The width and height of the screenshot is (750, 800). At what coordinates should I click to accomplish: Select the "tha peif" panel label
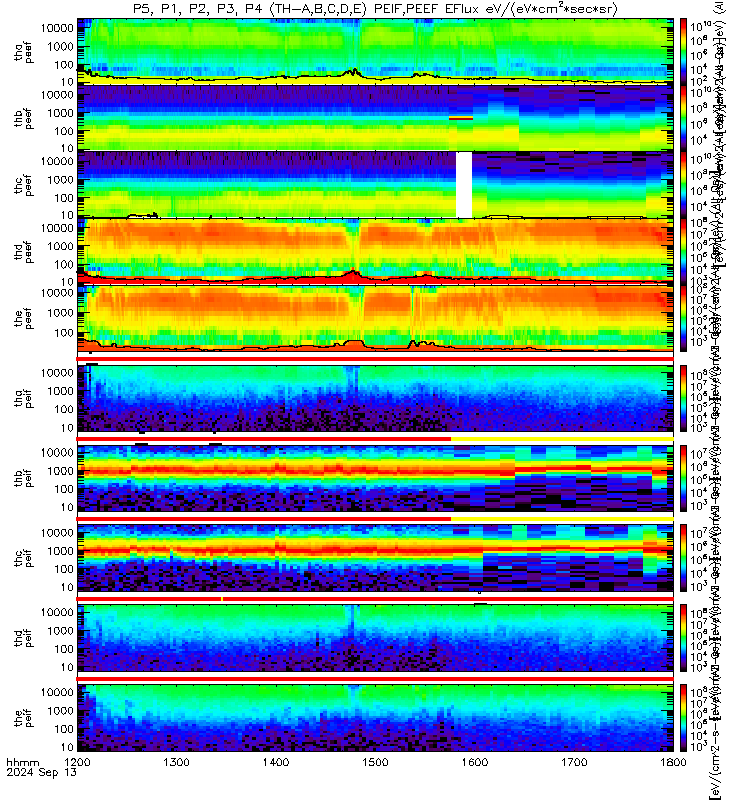(x=24, y=399)
